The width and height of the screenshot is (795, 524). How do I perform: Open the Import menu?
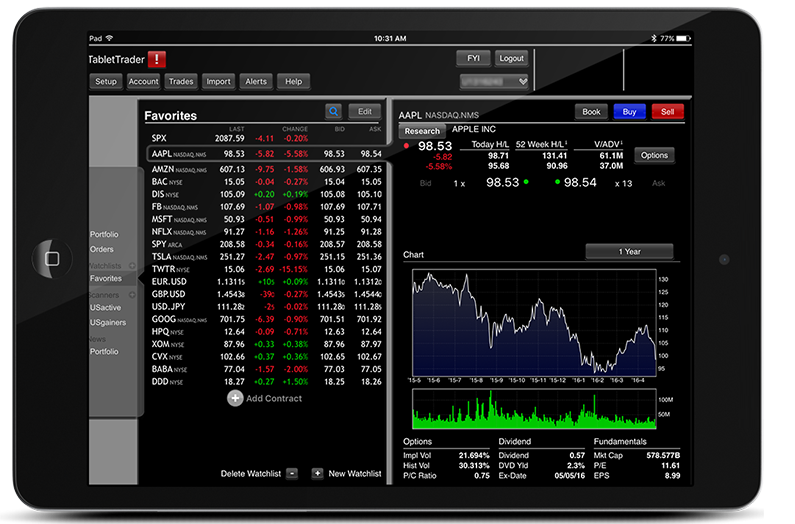tap(219, 81)
